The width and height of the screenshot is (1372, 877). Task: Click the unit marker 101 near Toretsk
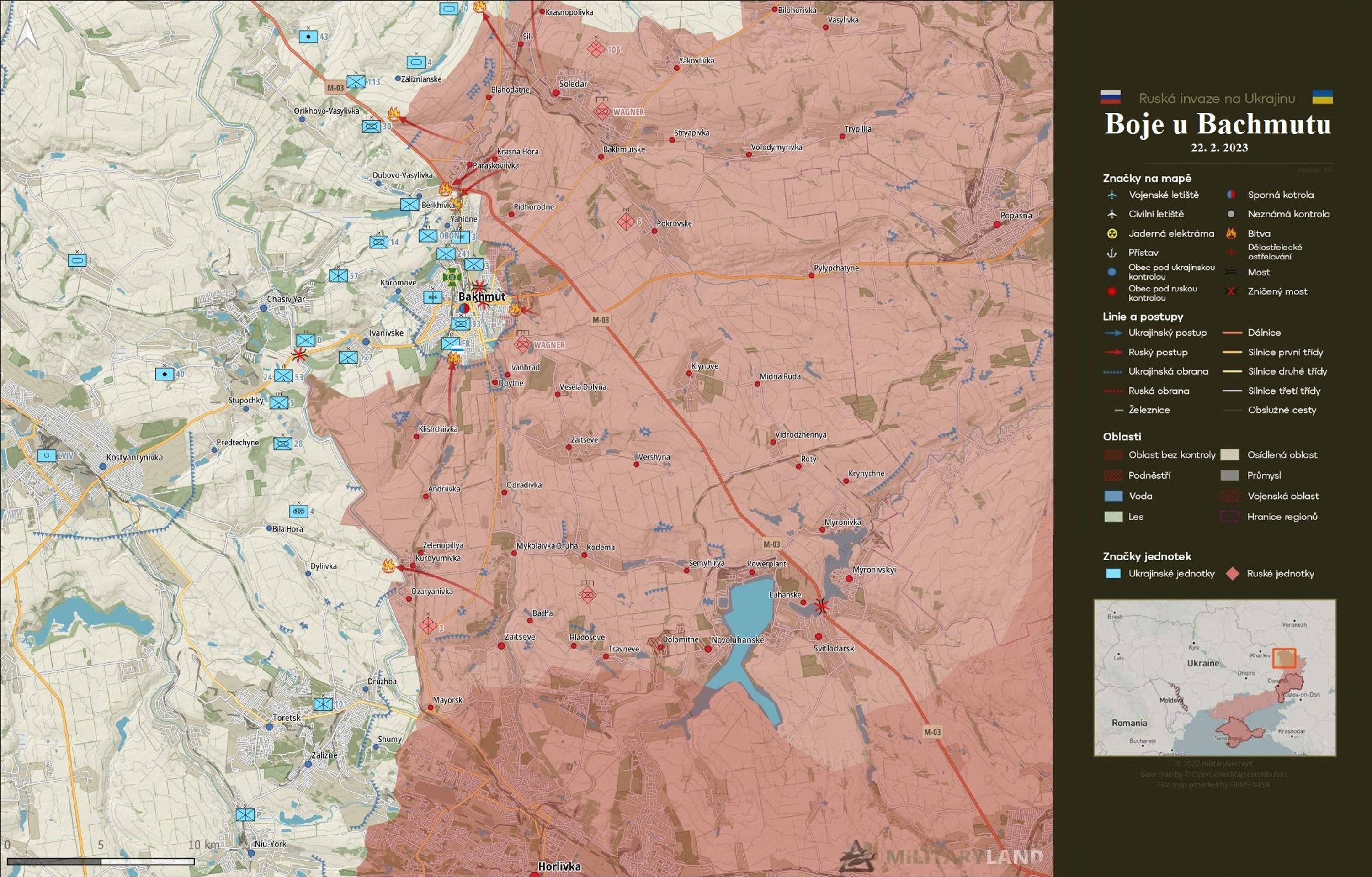[x=323, y=704]
